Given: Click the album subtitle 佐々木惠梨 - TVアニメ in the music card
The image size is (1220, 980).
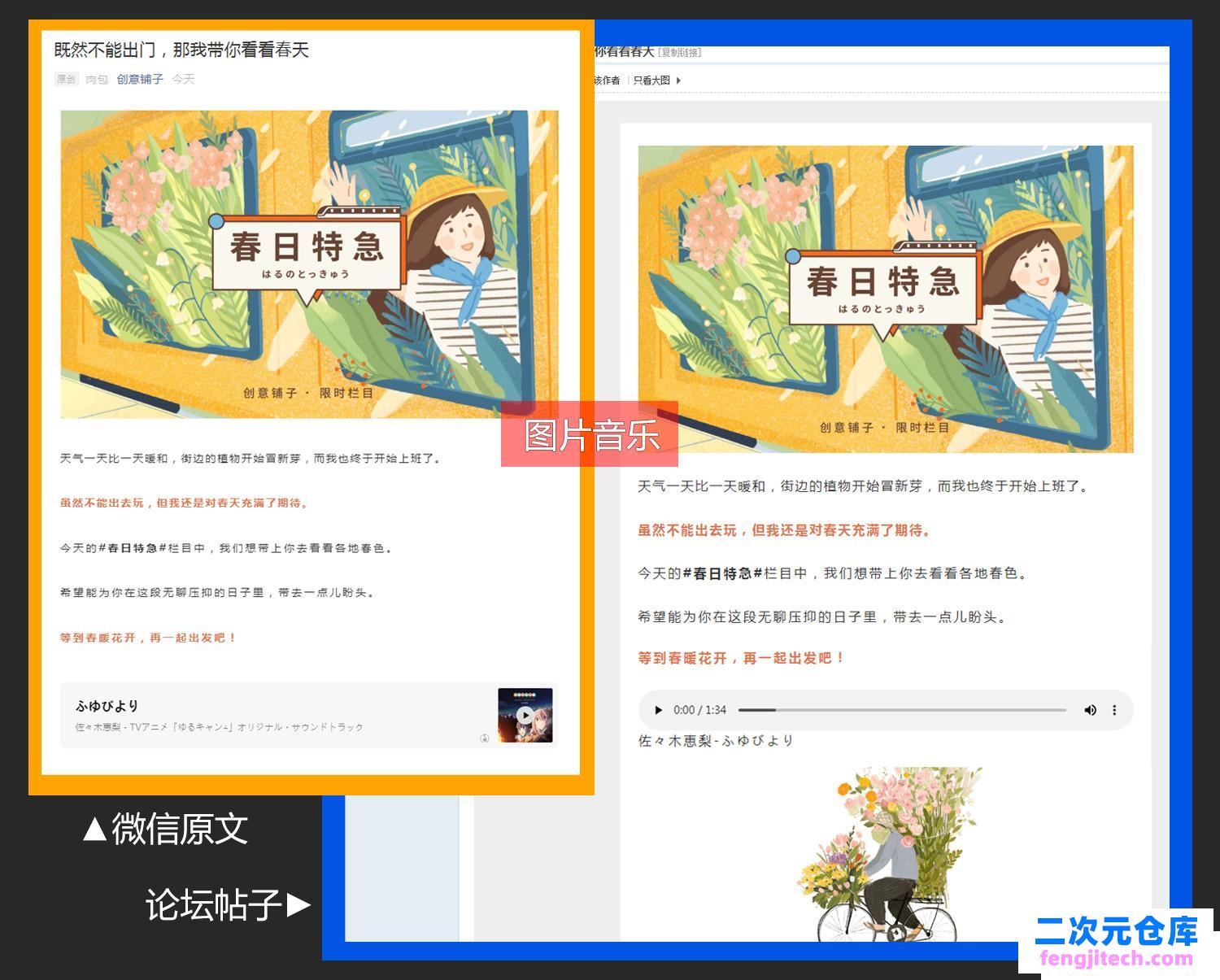Looking at the screenshot, I should click(220, 727).
